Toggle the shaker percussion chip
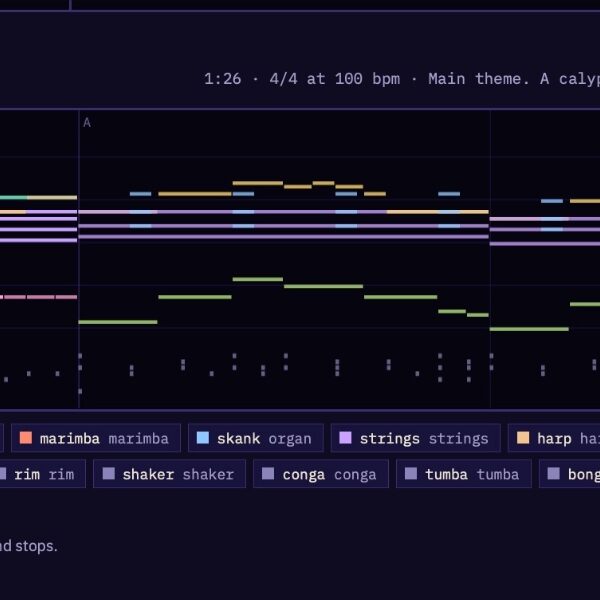This screenshot has width=600, height=600. (169, 474)
